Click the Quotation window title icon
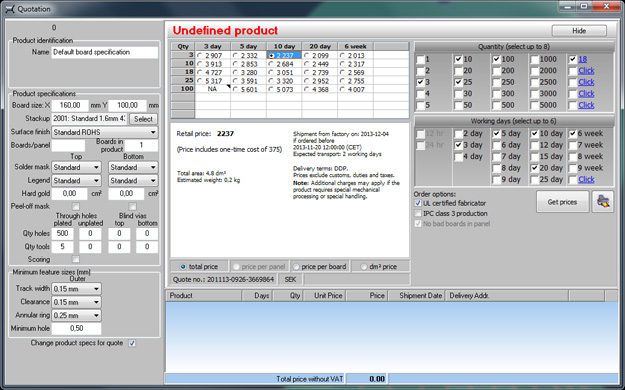625x390 pixels. coord(10,9)
